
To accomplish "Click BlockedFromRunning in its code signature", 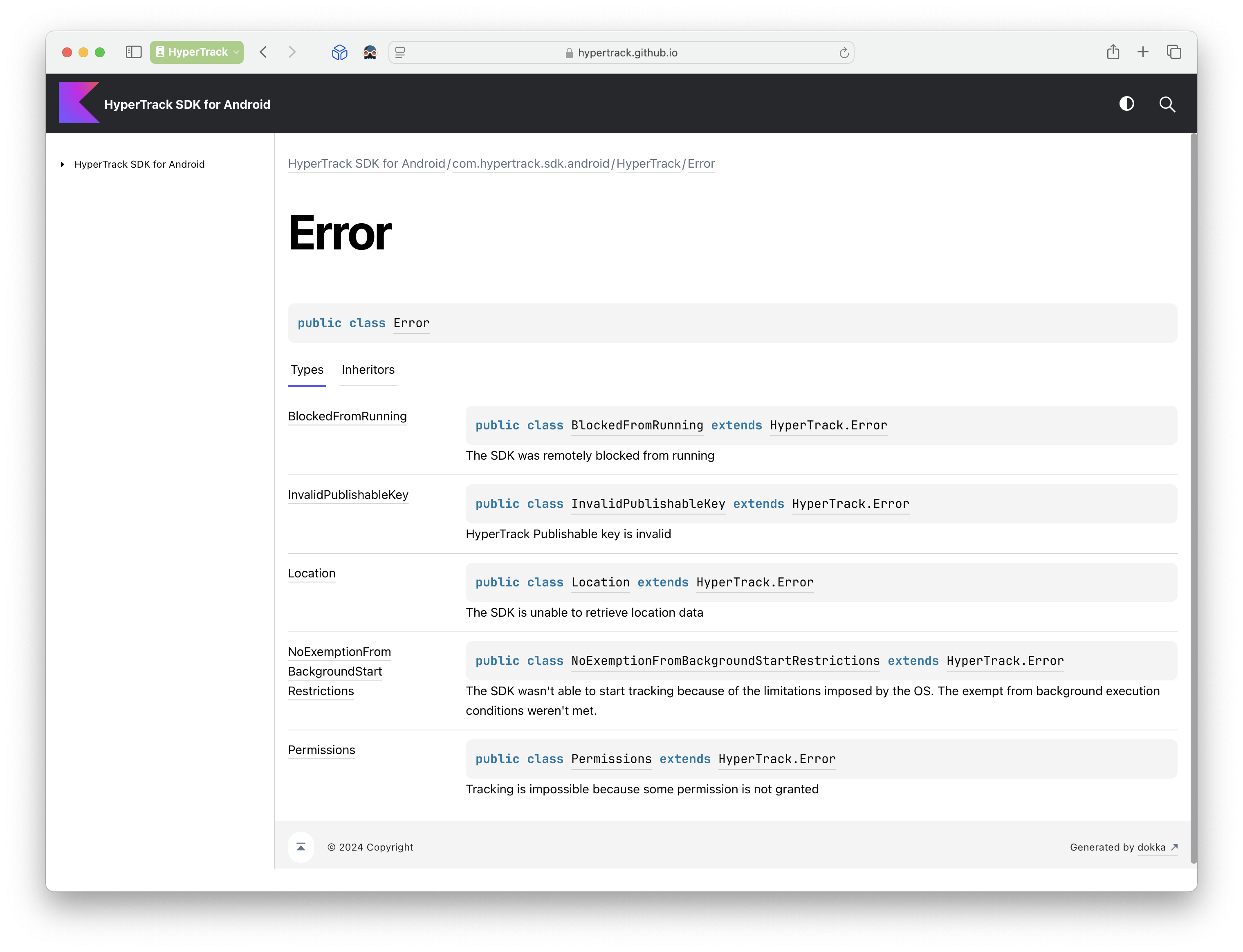I will click(637, 426).
